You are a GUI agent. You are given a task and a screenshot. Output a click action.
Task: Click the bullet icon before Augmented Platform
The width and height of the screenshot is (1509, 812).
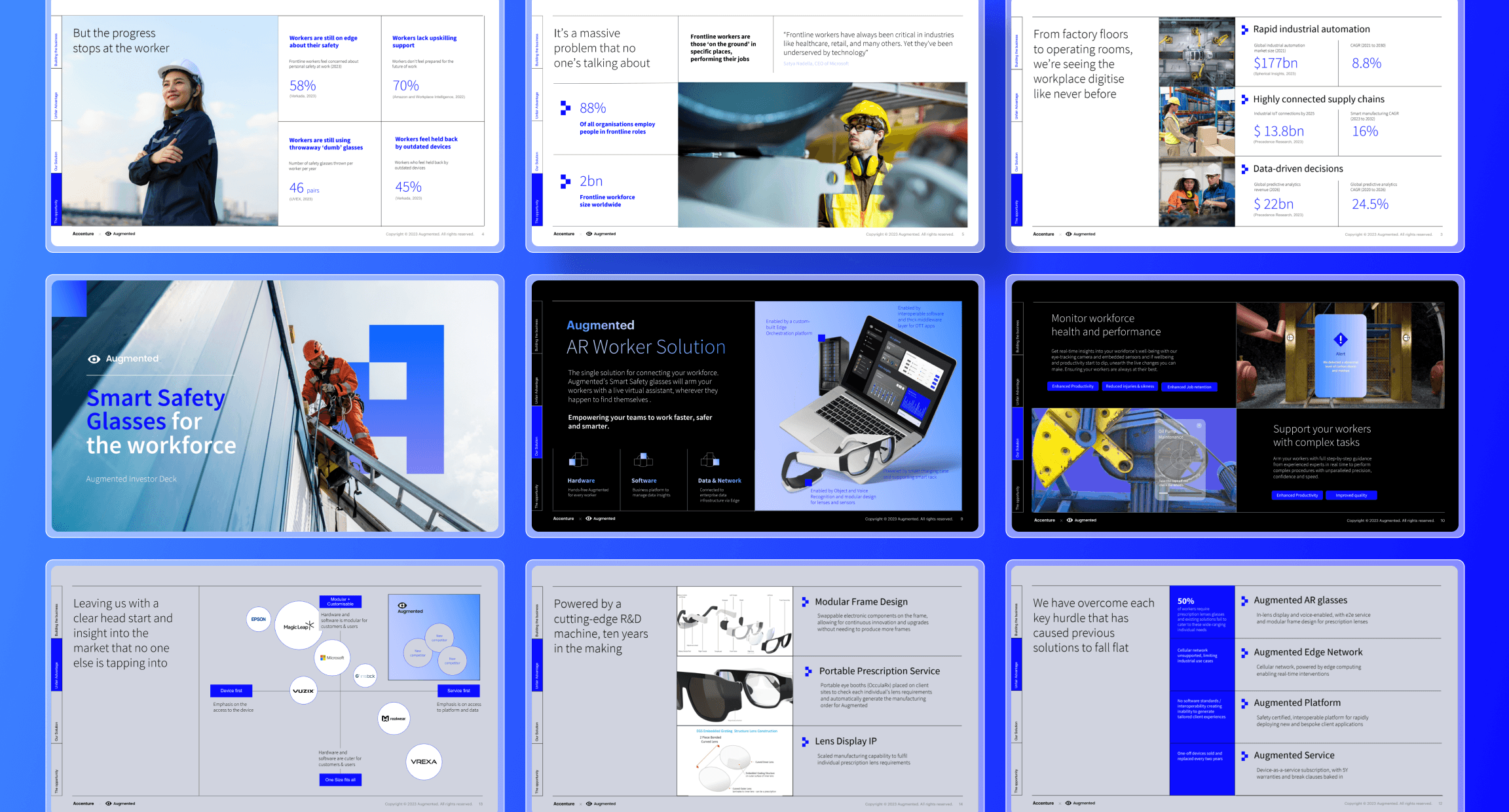1244,703
